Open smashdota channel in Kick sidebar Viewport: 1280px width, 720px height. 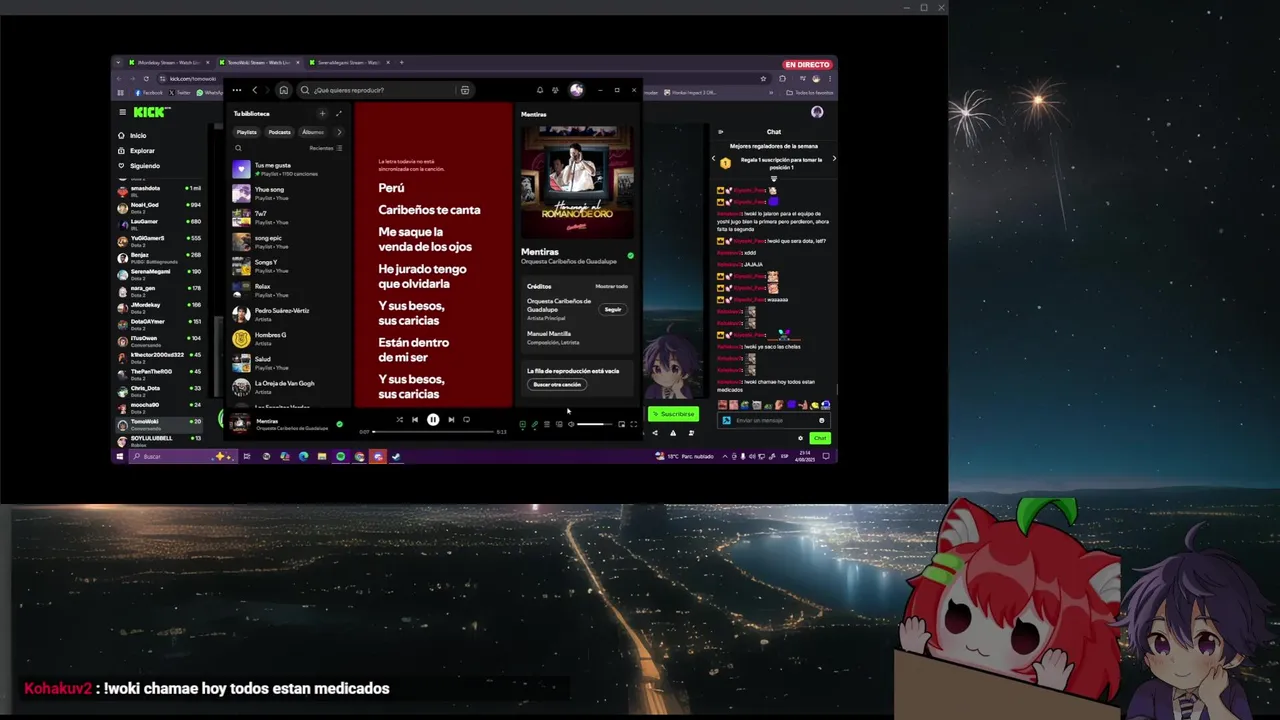click(160, 189)
